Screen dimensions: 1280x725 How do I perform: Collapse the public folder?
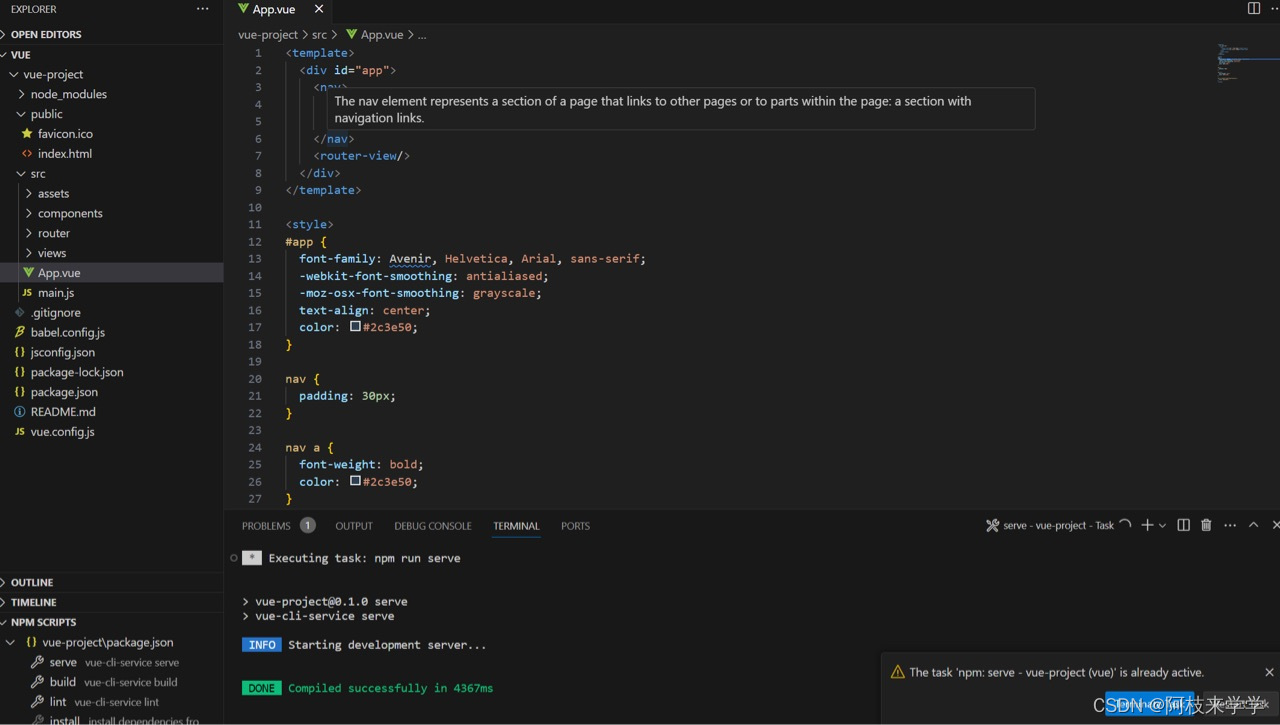[22, 114]
